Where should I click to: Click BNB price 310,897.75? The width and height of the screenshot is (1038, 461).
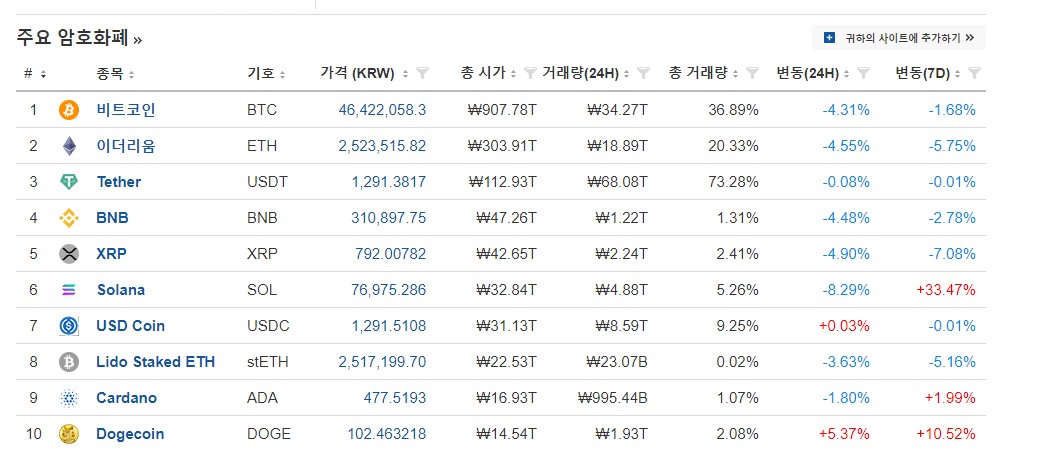coord(389,218)
